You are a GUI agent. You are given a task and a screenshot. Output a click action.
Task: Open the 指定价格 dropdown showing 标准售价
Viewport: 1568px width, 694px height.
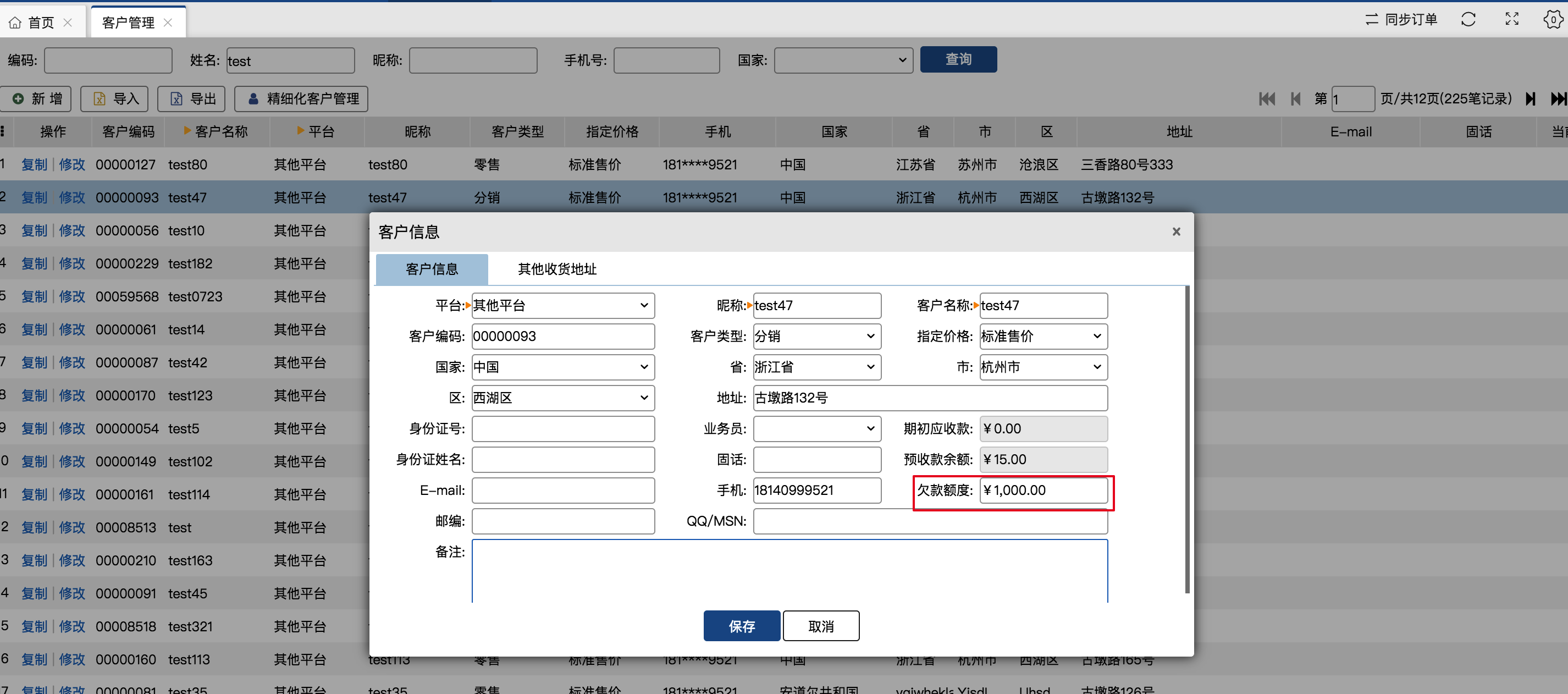1044,337
